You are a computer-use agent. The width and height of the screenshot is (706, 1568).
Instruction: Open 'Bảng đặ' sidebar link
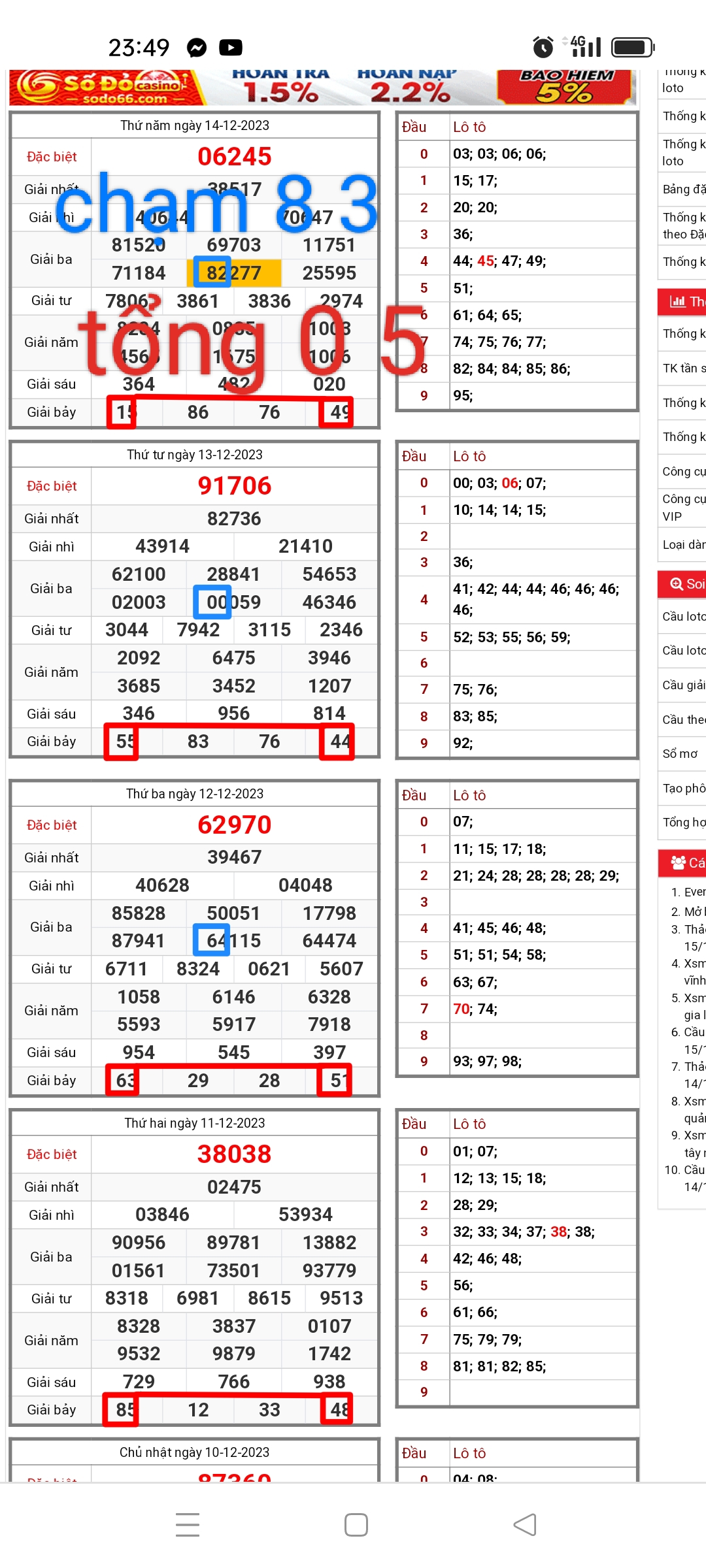[683, 189]
